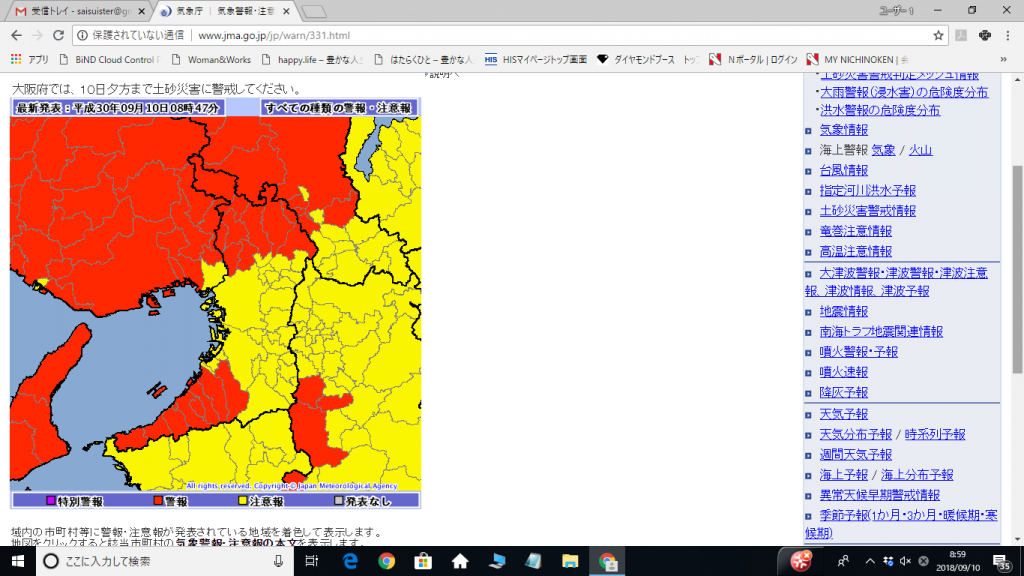This screenshot has width=1024, height=576.
Task: Open the アプリ apps shortcut in bookmarks bar
Action: [x=30, y=59]
